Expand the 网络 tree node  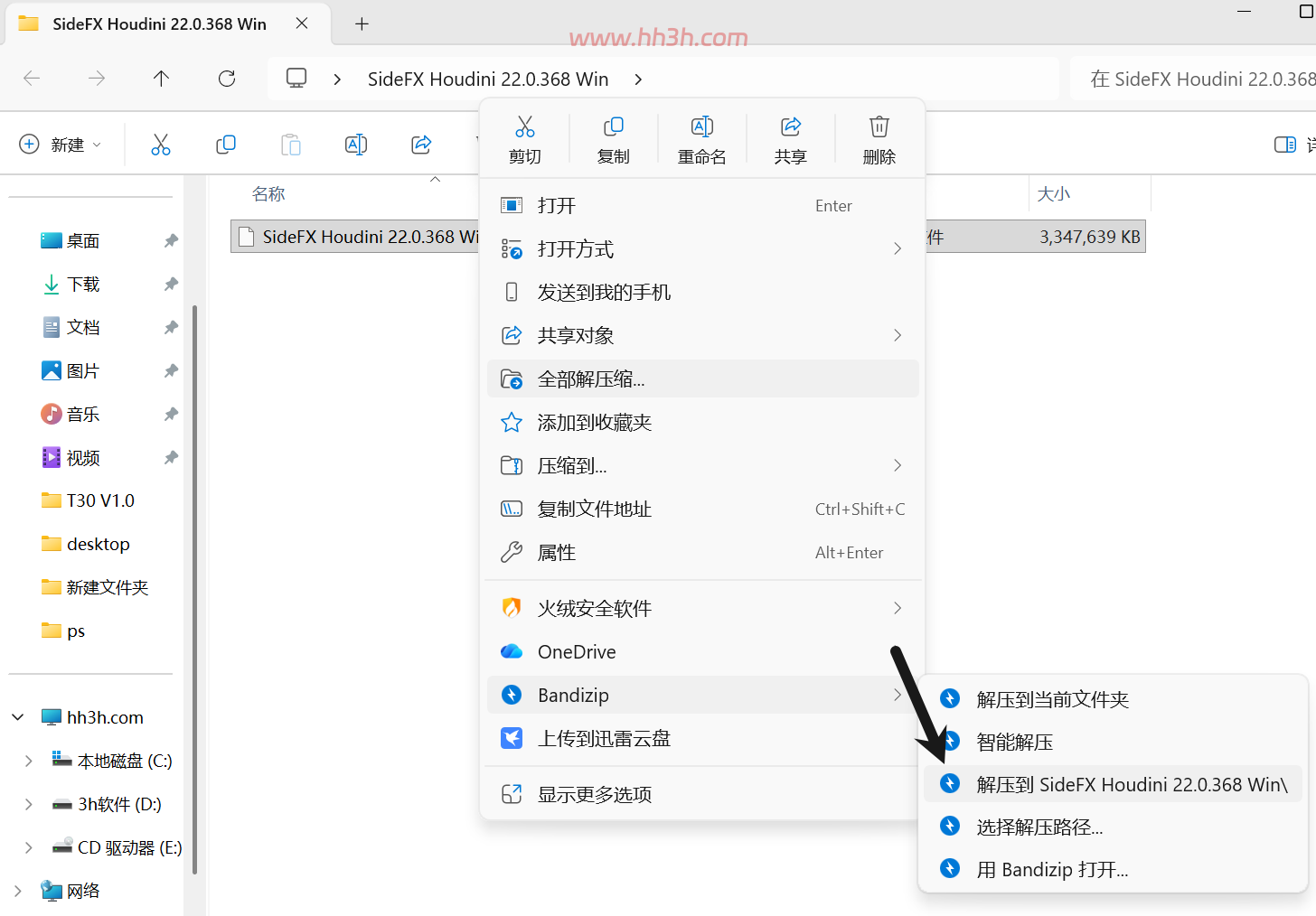pyautogui.click(x=18, y=891)
